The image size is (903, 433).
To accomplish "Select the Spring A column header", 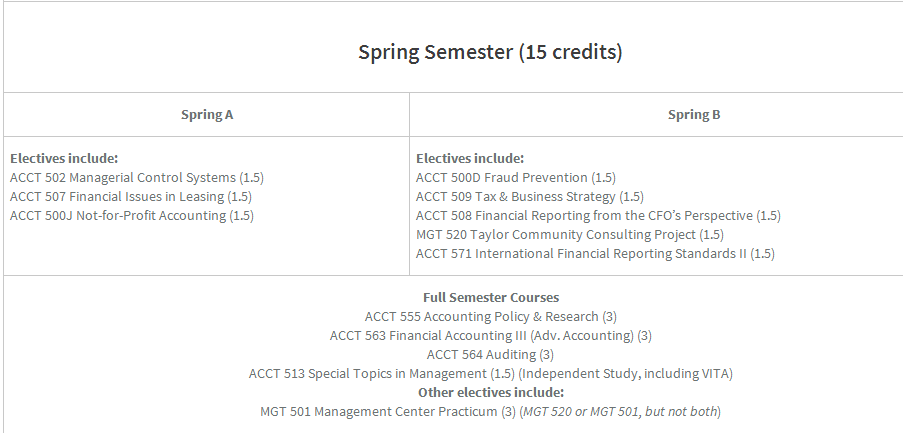I will (207, 114).
